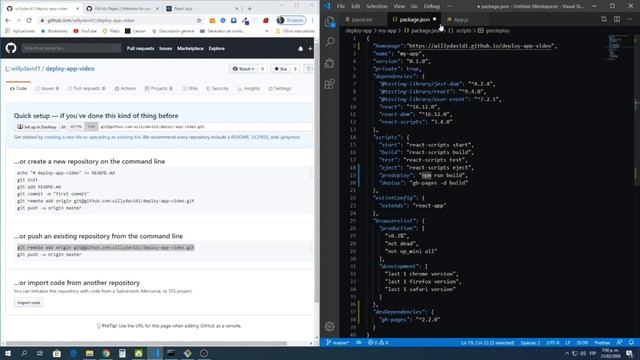The height and width of the screenshot is (360, 640).
Task: Open Pull requests in the GitHub header
Action: point(140,49)
